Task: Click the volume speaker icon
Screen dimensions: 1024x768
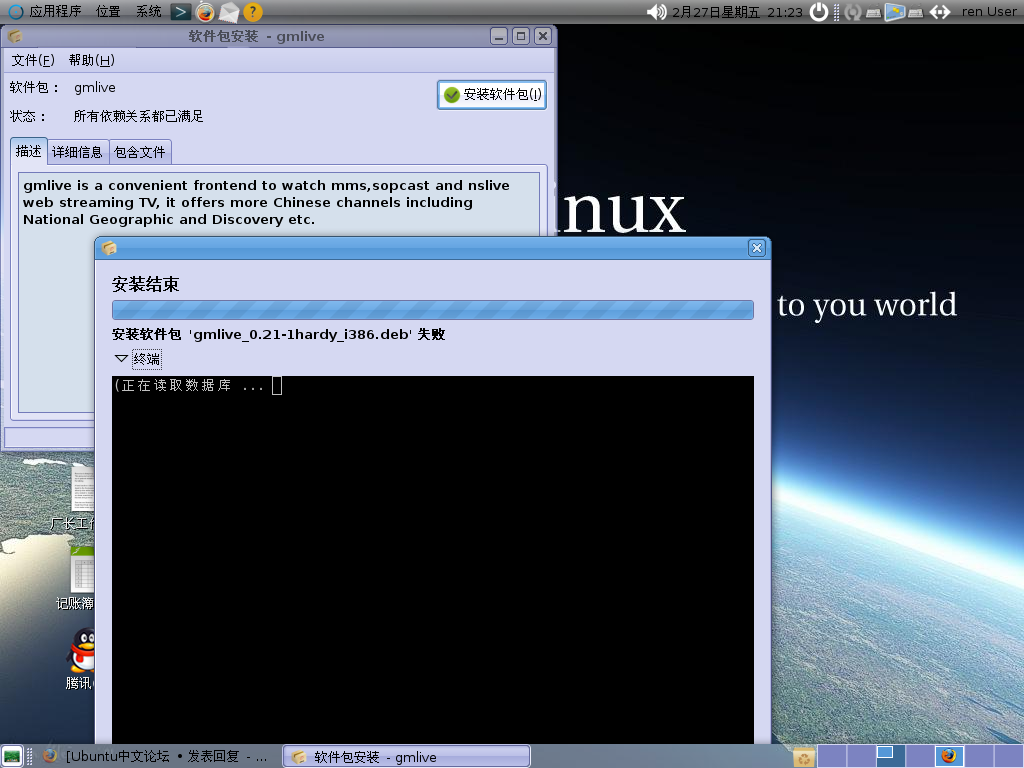Action: click(656, 12)
